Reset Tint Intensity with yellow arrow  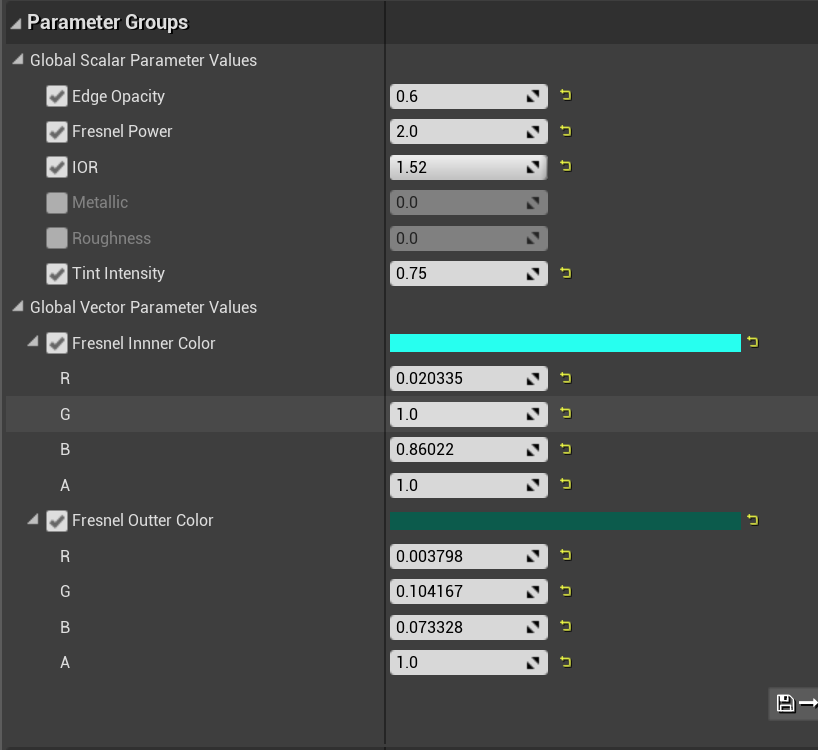(x=566, y=273)
